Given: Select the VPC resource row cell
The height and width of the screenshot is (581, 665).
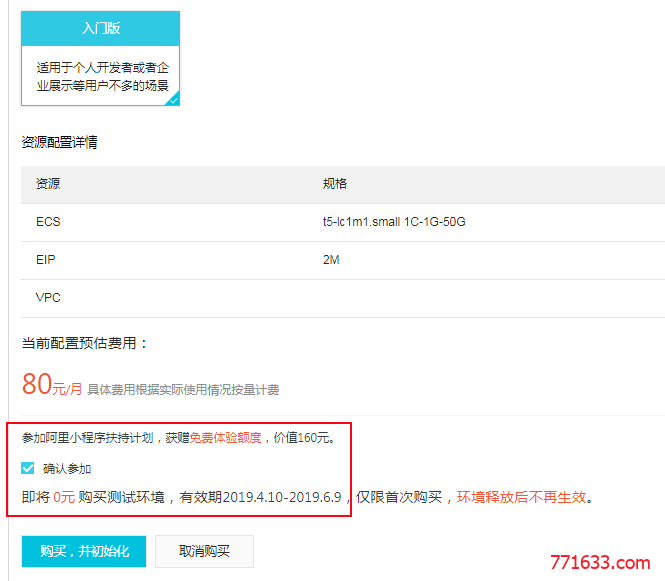Looking at the screenshot, I should 48,298.
